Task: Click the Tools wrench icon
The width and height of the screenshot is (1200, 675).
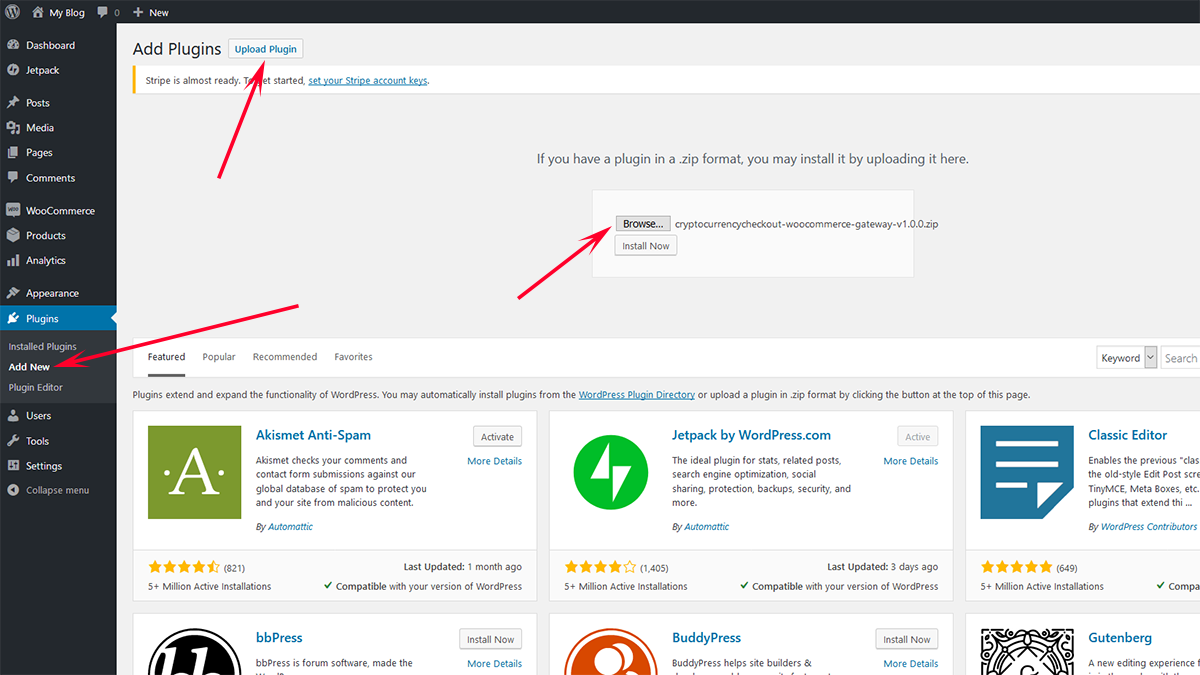Action: click(13, 441)
